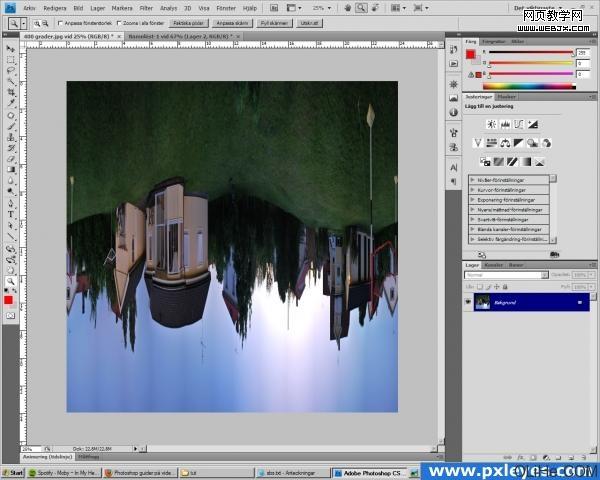Image resolution: width=600 pixels, height=480 pixels.
Task: Add a Channel Mixer adjustment
Action: click(x=546, y=143)
